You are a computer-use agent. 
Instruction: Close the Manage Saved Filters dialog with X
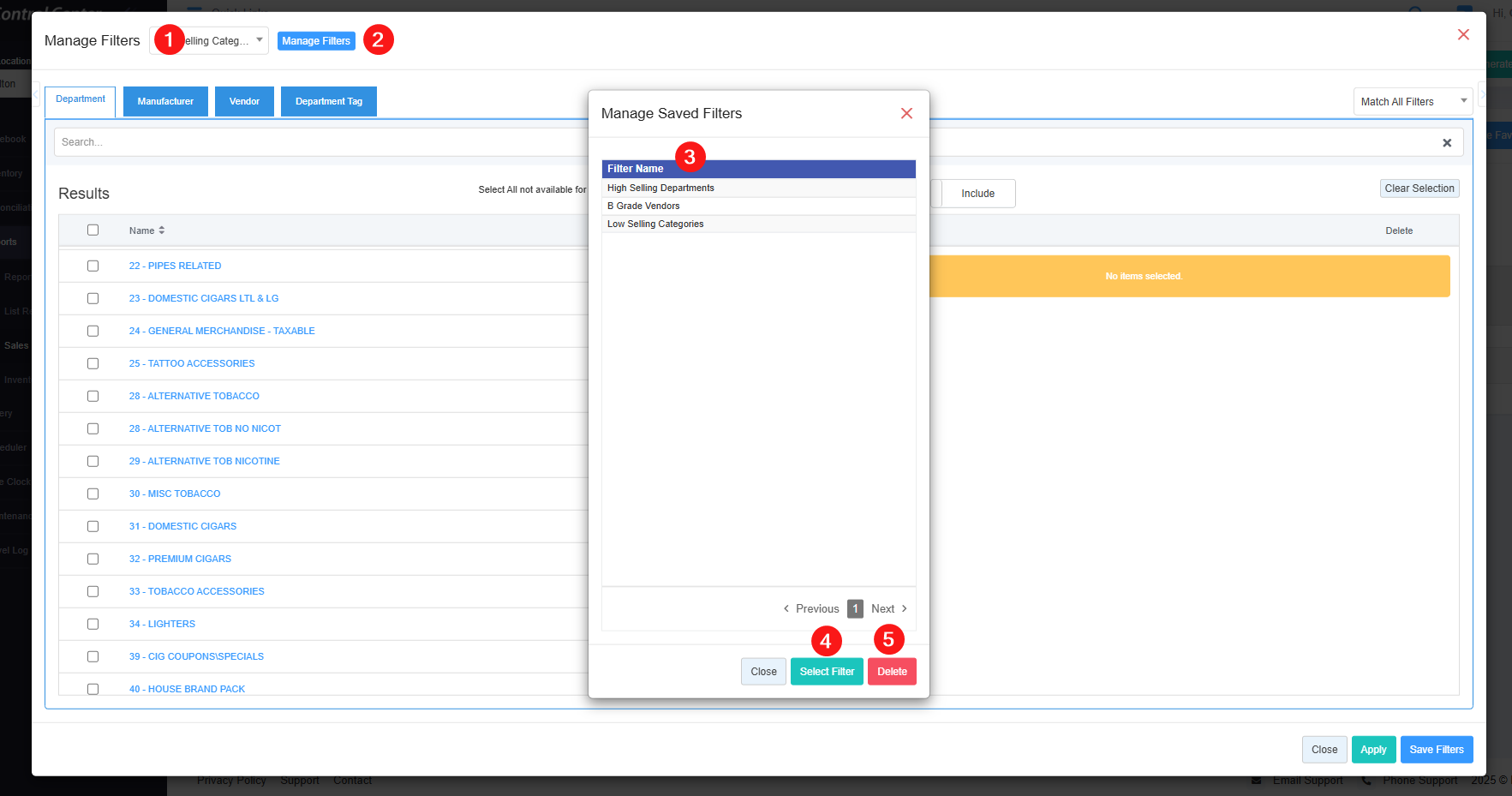[906, 113]
